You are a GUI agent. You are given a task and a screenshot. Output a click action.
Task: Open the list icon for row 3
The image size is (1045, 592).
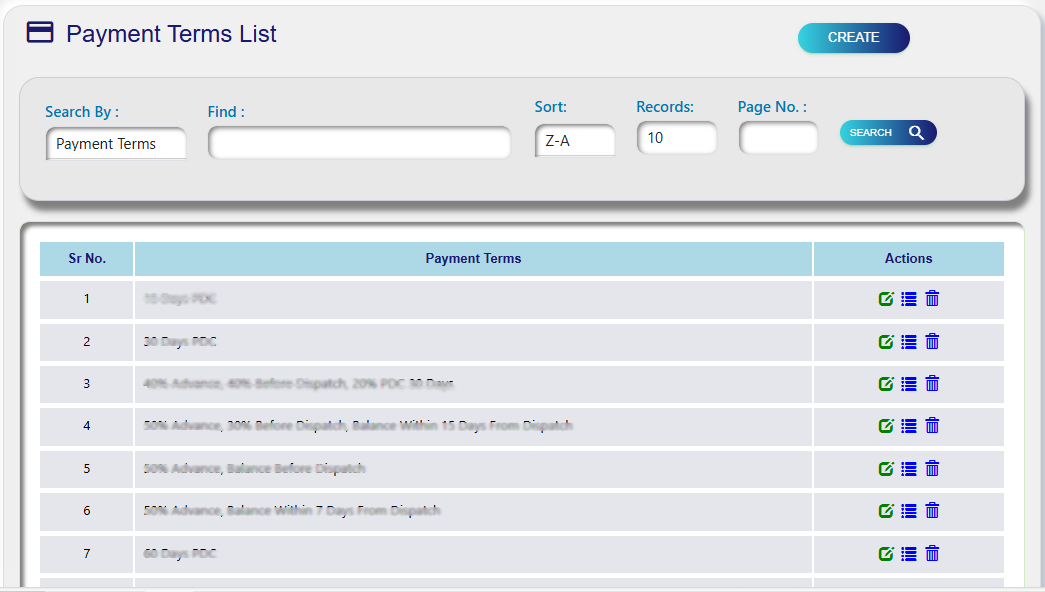(909, 384)
